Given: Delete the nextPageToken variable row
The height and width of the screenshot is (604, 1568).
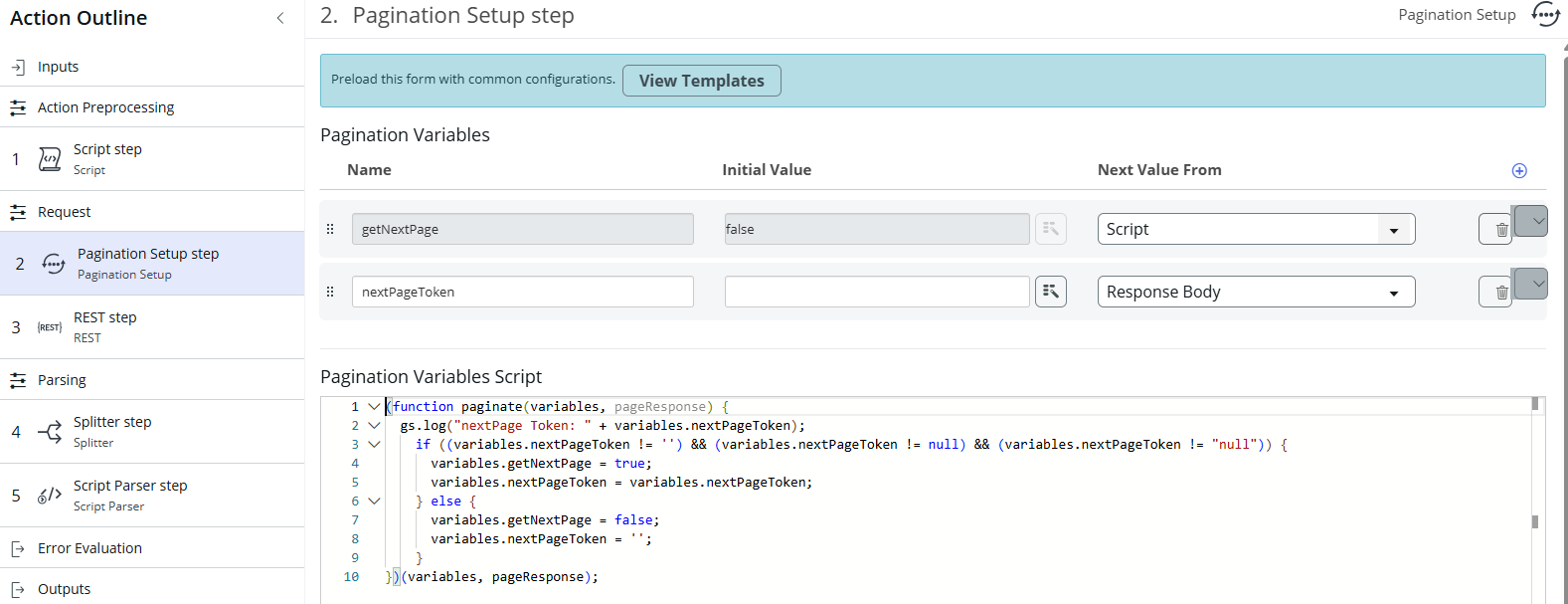Looking at the screenshot, I should point(1495,293).
